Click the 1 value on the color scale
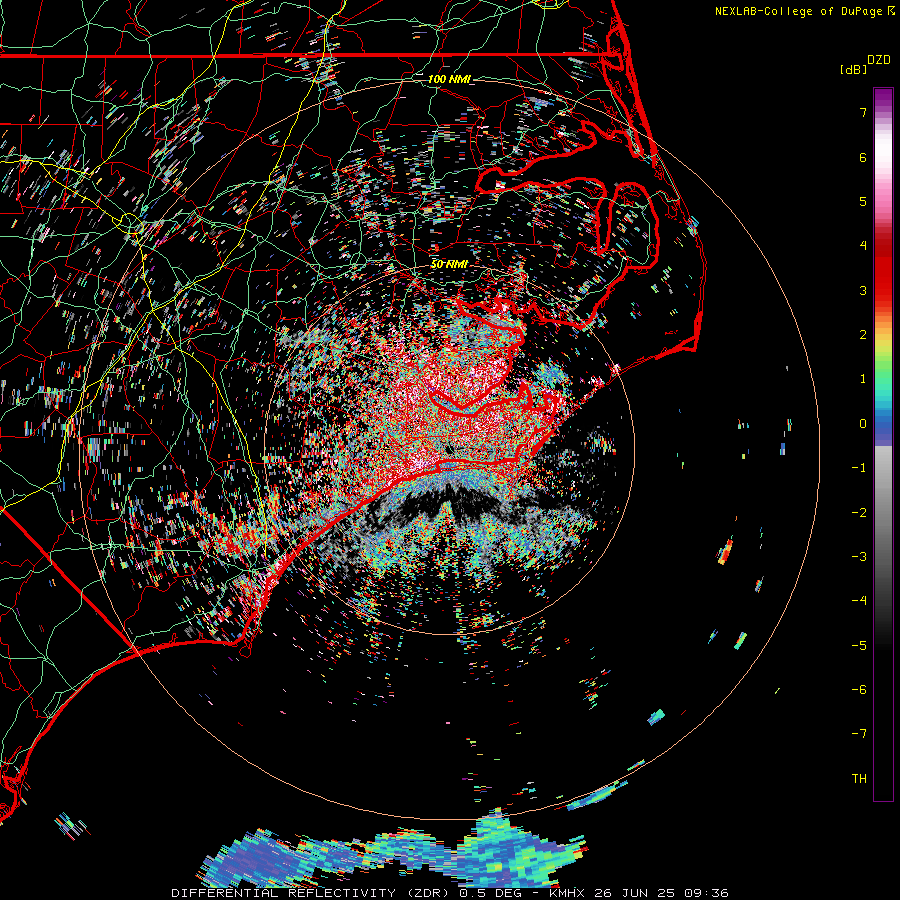 point(863,379)
